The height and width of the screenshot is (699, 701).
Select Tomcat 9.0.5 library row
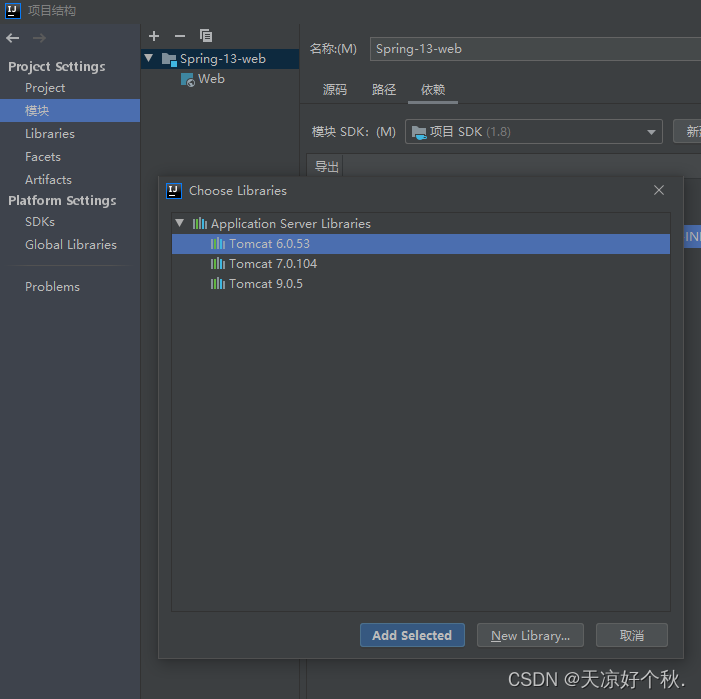(421, 284)
